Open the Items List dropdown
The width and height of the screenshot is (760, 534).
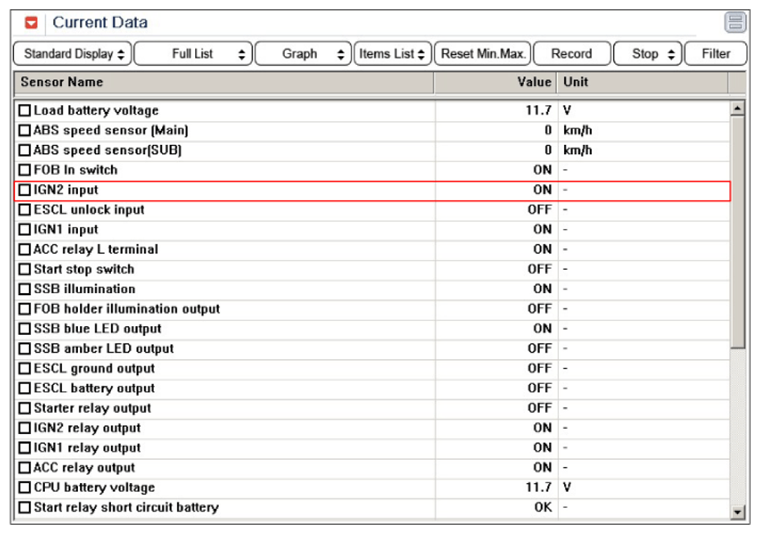392,54
